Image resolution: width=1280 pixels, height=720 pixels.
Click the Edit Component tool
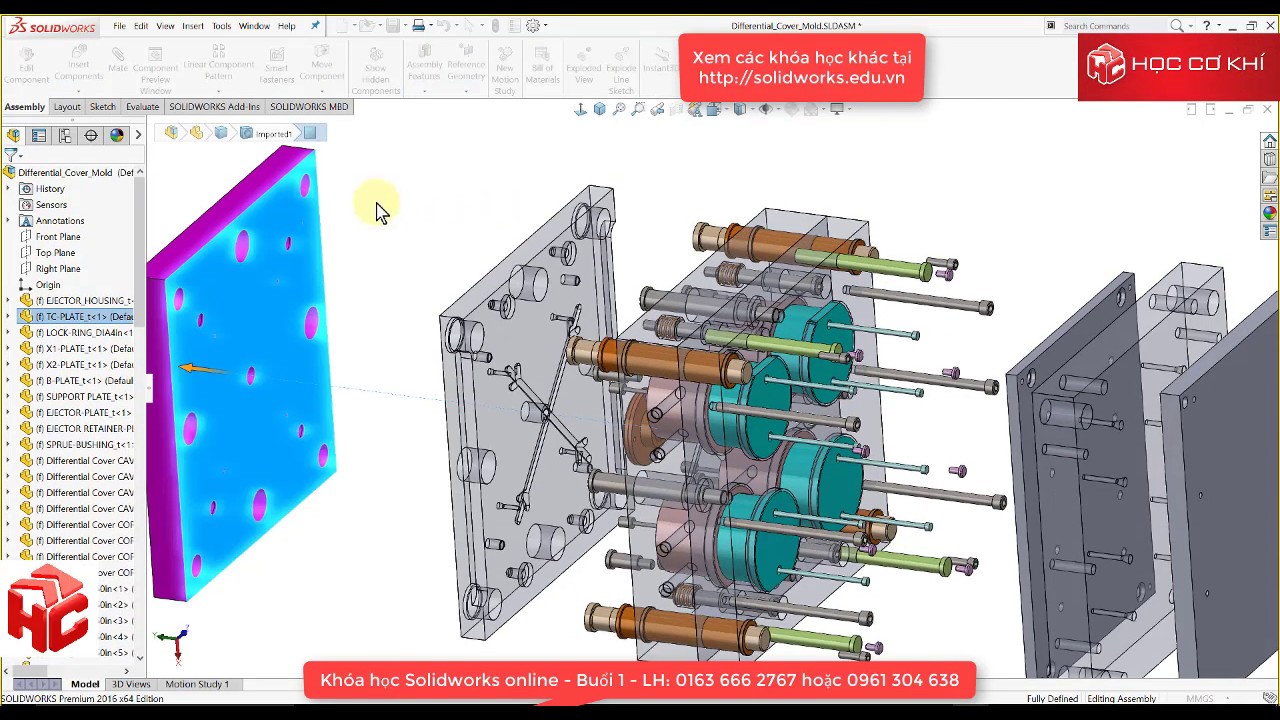tap(26, 67)
